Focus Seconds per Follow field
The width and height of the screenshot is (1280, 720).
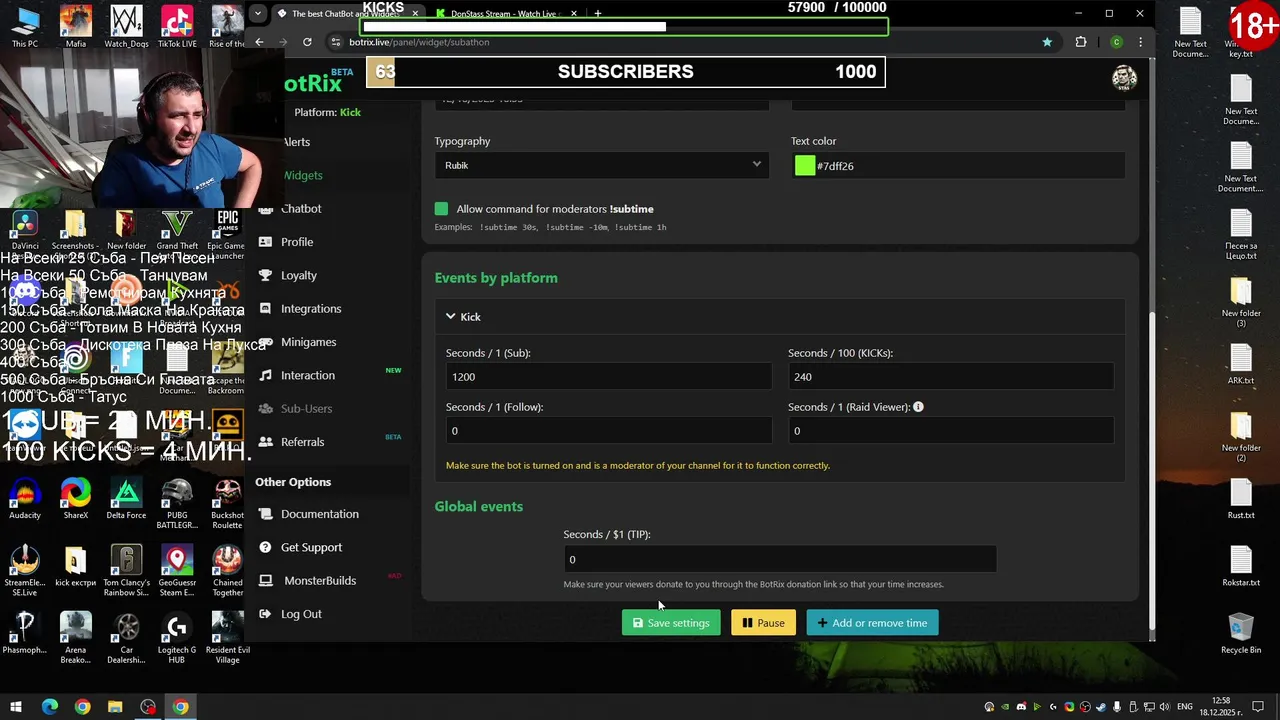pos(609,431)
